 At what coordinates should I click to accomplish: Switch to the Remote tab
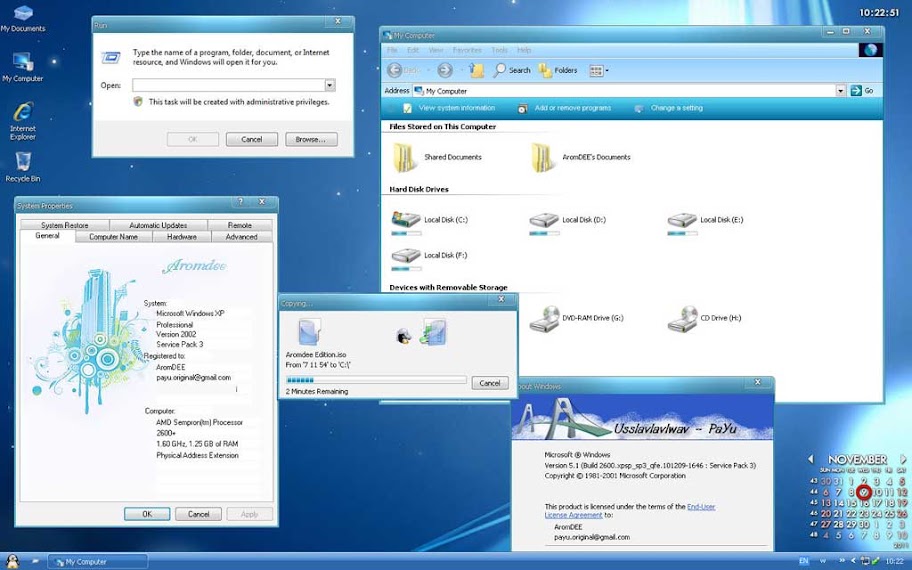[x=240, y=225]
